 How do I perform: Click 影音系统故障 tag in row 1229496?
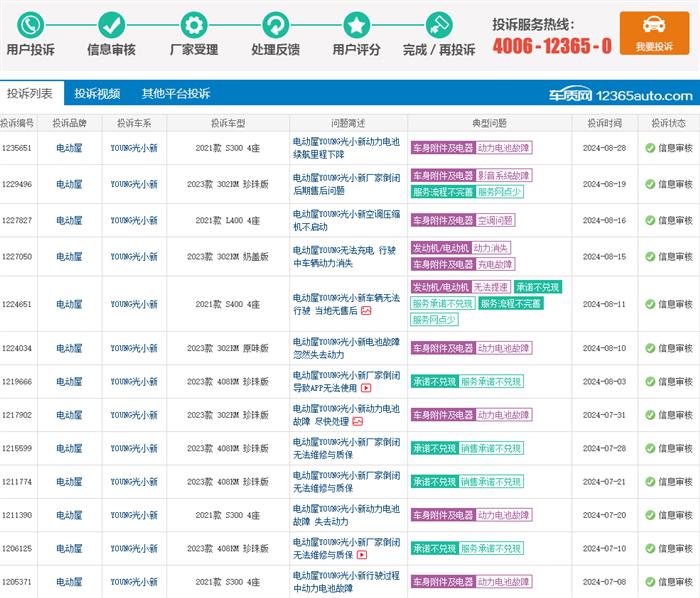[504, 175]
